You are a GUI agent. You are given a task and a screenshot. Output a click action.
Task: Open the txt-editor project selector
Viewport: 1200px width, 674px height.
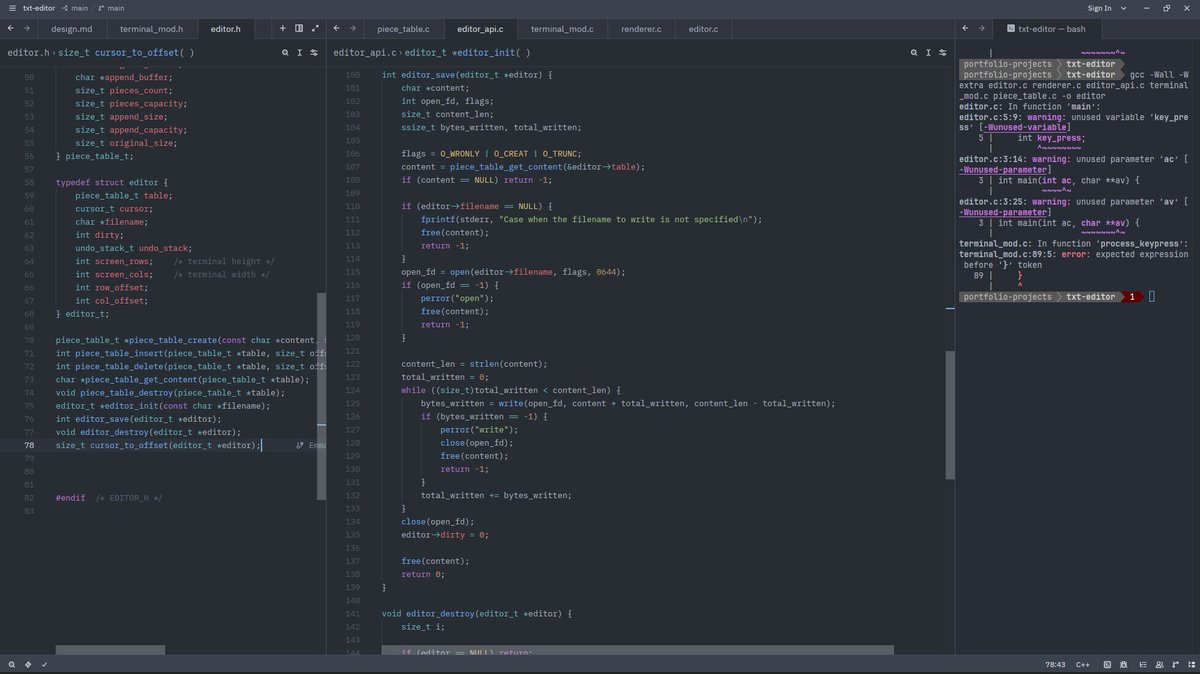coord(39,8)
